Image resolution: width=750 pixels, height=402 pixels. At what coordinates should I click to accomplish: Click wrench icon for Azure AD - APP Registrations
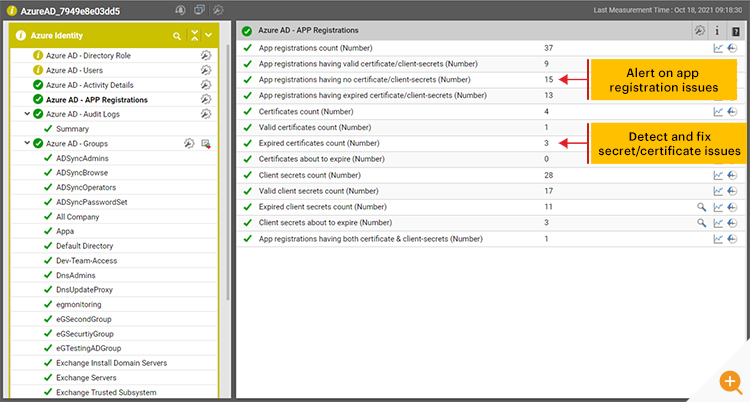pyautogui.click(x=206, y=100)
